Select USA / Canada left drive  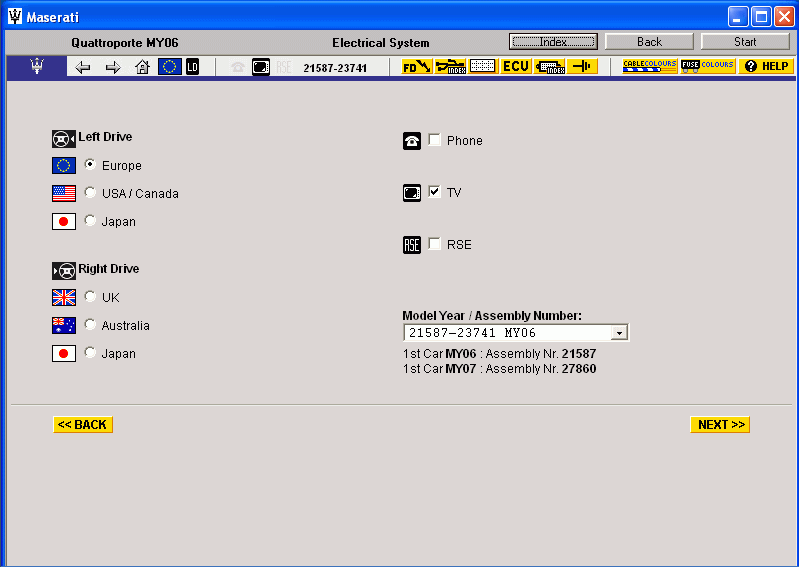tap(91, 193)
